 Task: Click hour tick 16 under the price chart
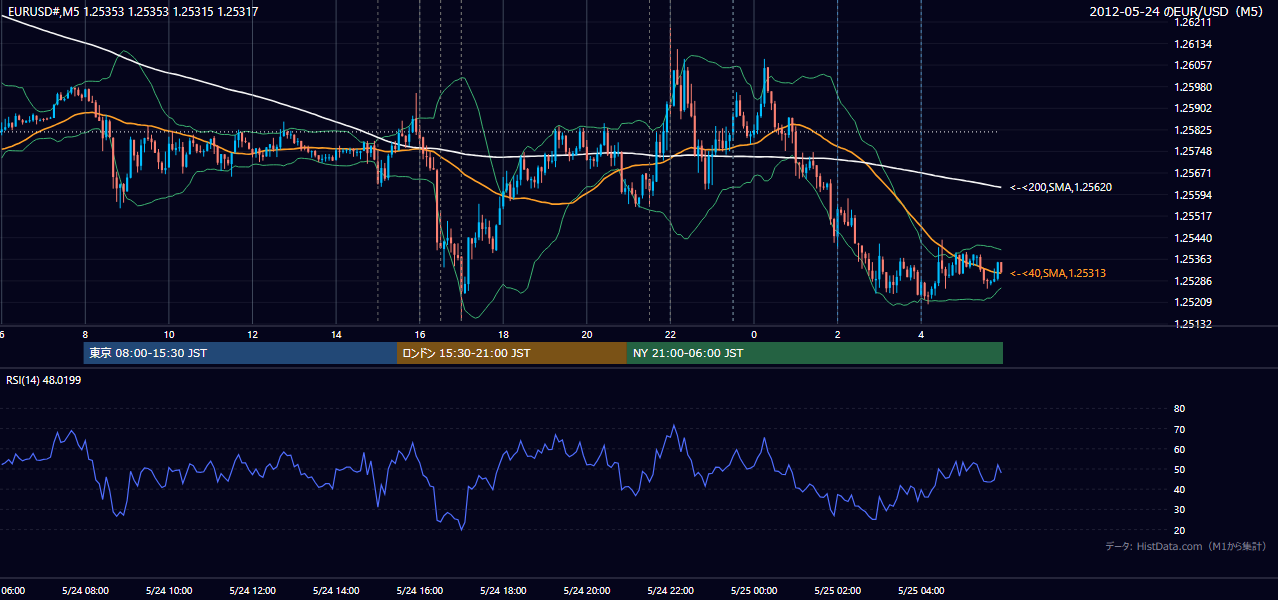pyautogui.click(x=419, y=334)
